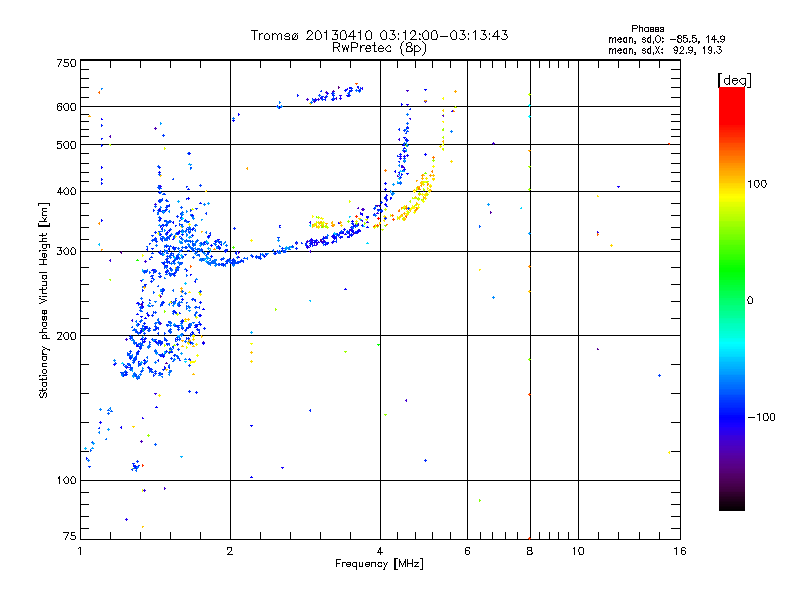Click the 'RwPretec (8p)' subtitle
The height and width of the screenshot is (600, 800).
click(379, 48)
